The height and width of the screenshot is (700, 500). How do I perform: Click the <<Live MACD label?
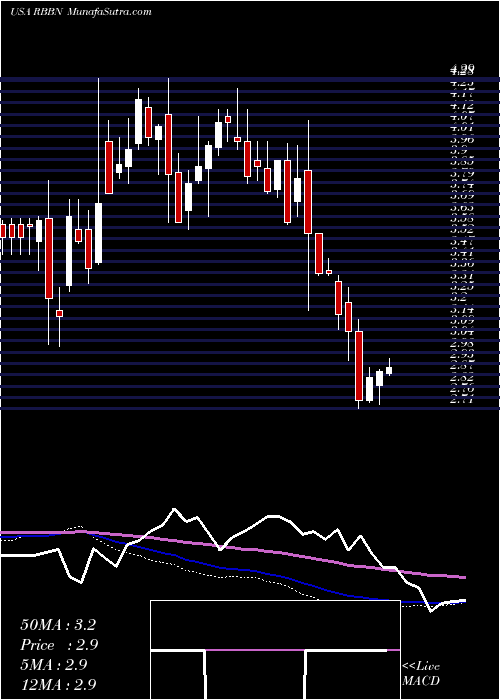coord(421,674)
